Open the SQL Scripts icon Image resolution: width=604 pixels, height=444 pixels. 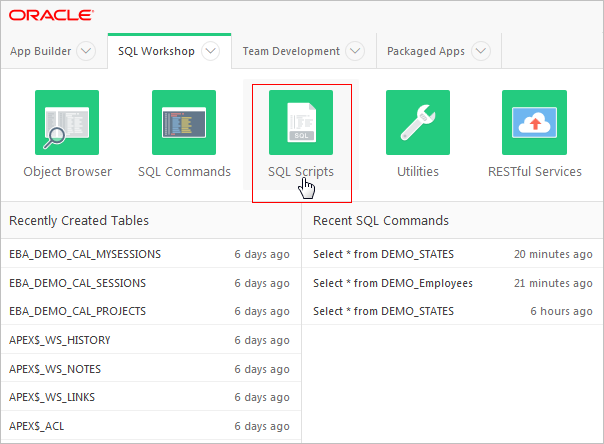coord(301,122)
